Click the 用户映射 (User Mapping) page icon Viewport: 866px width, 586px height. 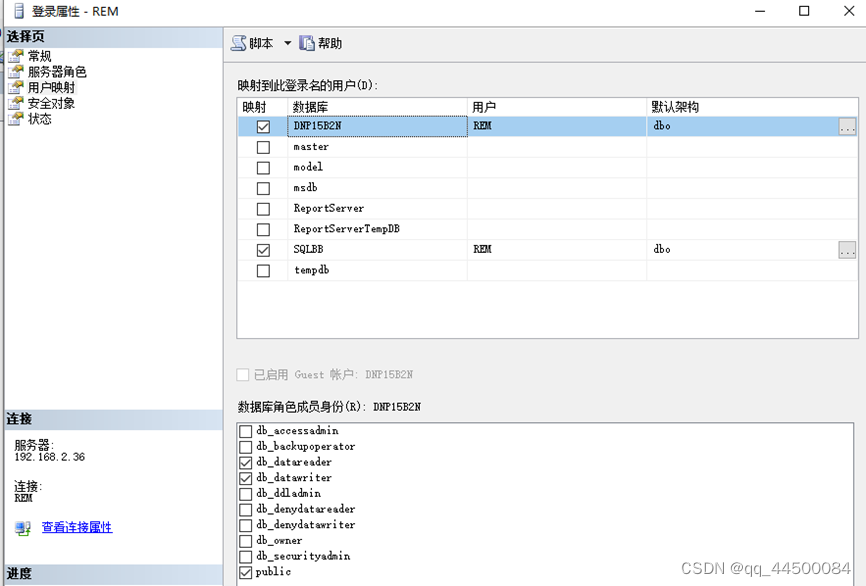[28, 86]
